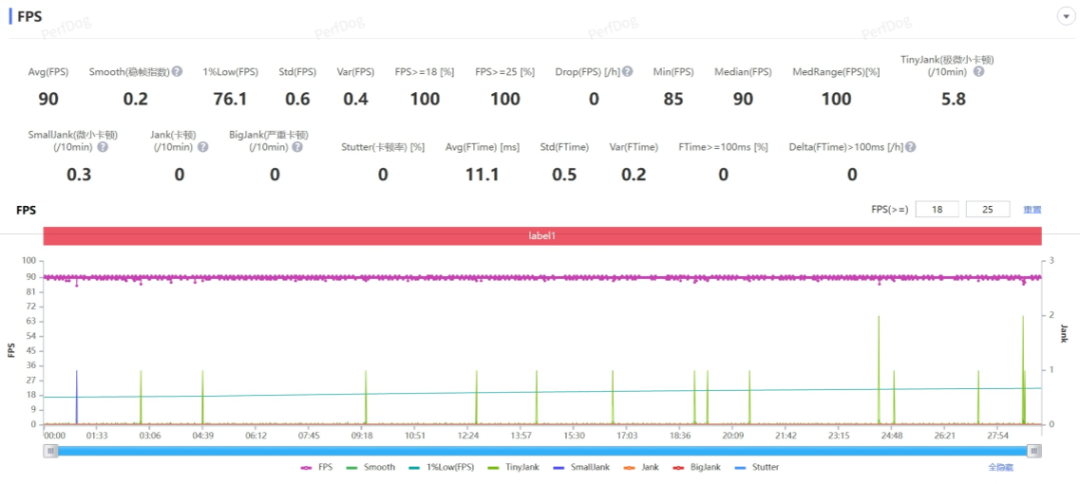
Task: Click the MedRange(FPS)[%] label
Action: [836, 72]
